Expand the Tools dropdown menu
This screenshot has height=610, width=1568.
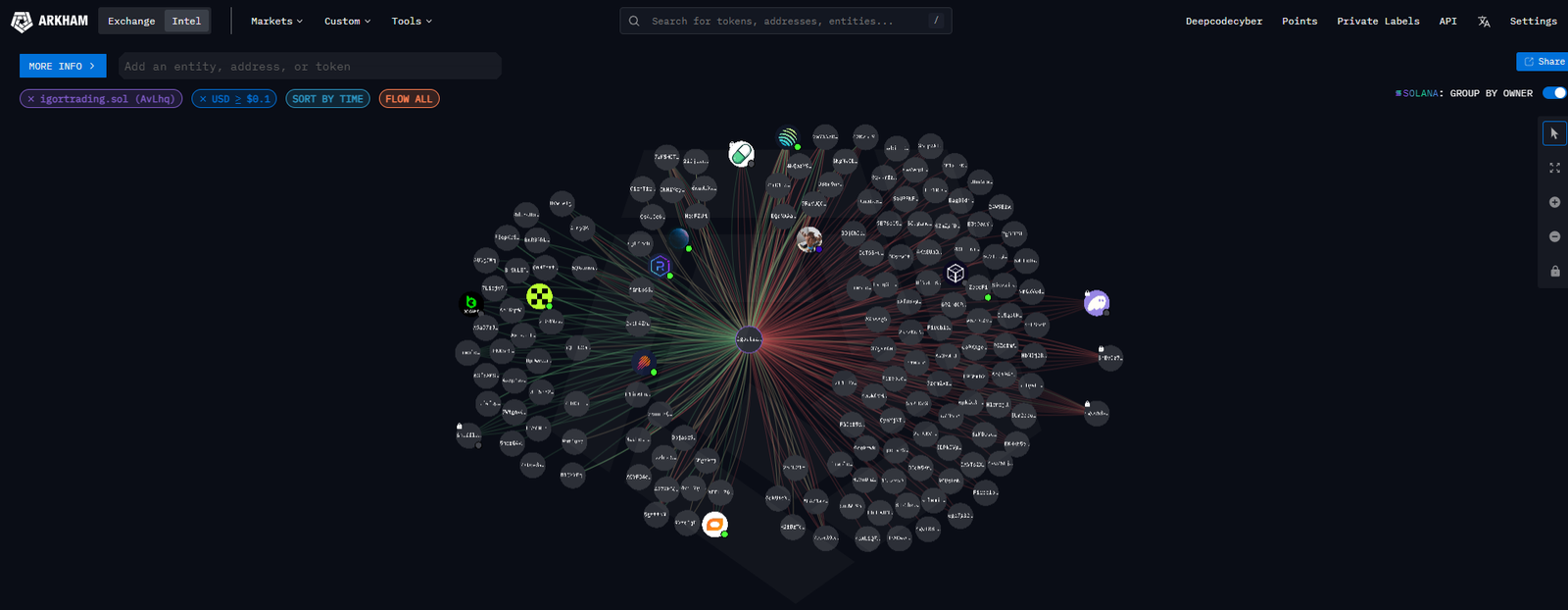[412, 21]
